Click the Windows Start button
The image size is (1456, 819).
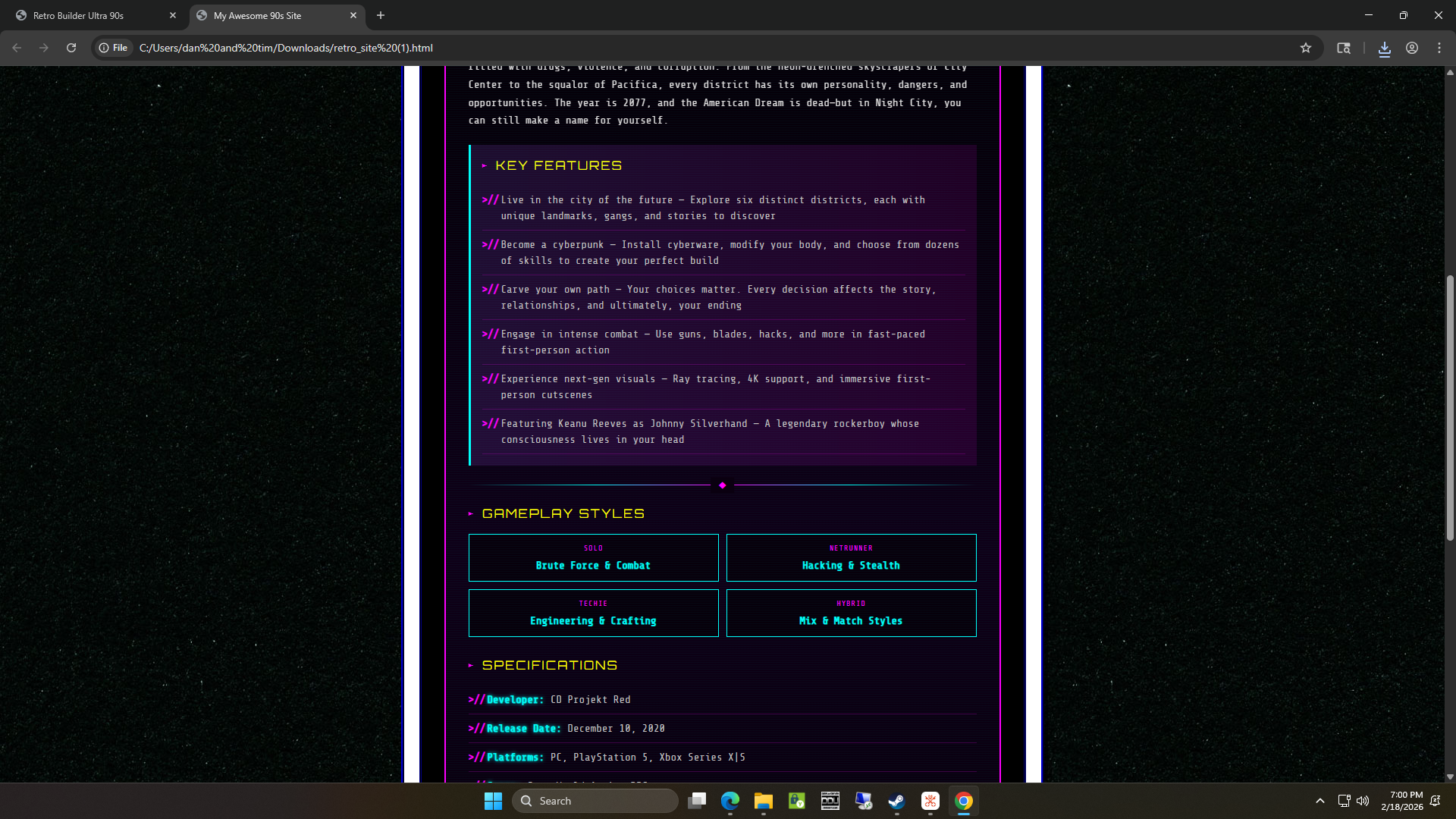(493, 801)
